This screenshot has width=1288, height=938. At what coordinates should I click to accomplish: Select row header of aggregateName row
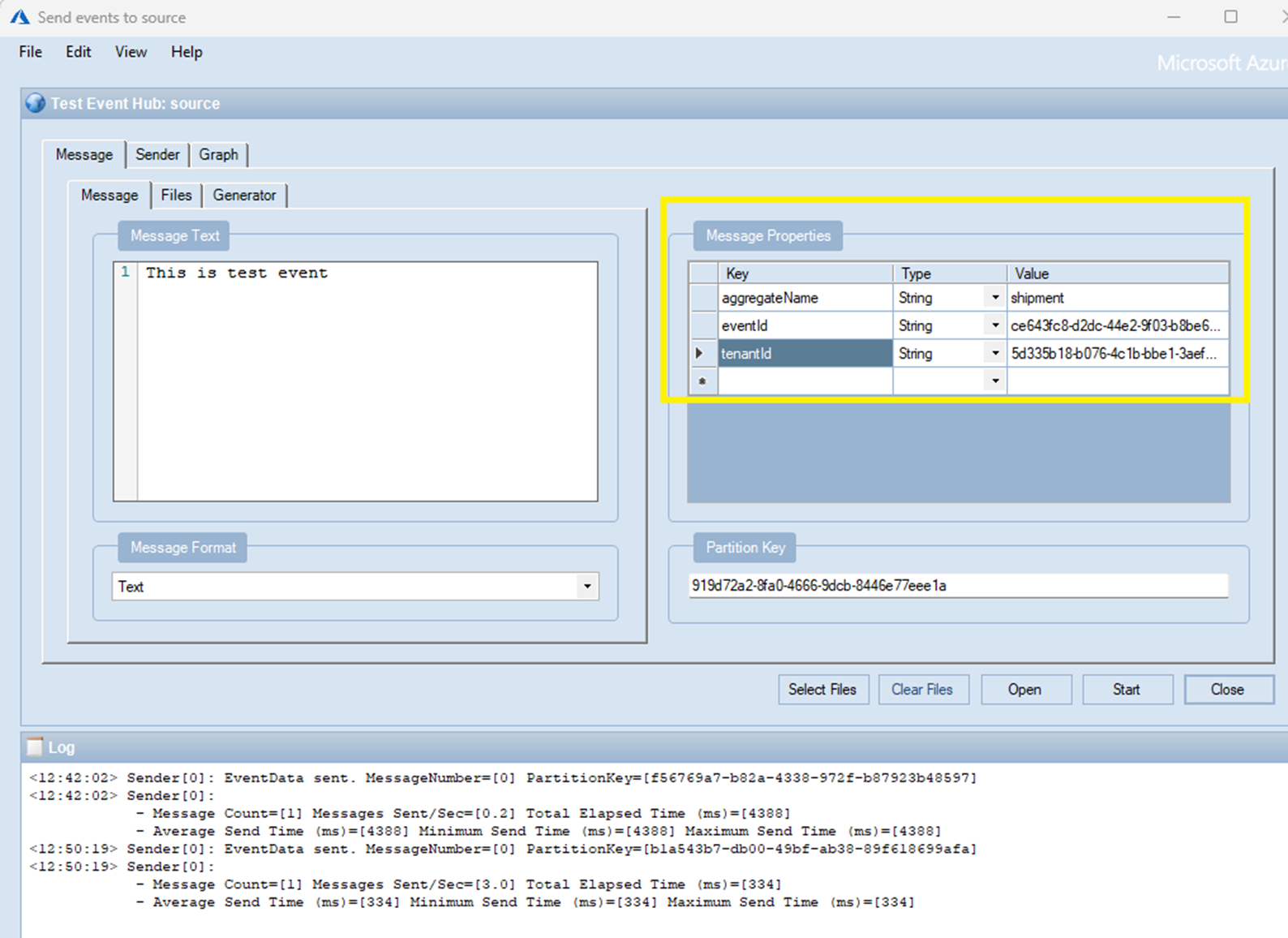coord(702,298)
